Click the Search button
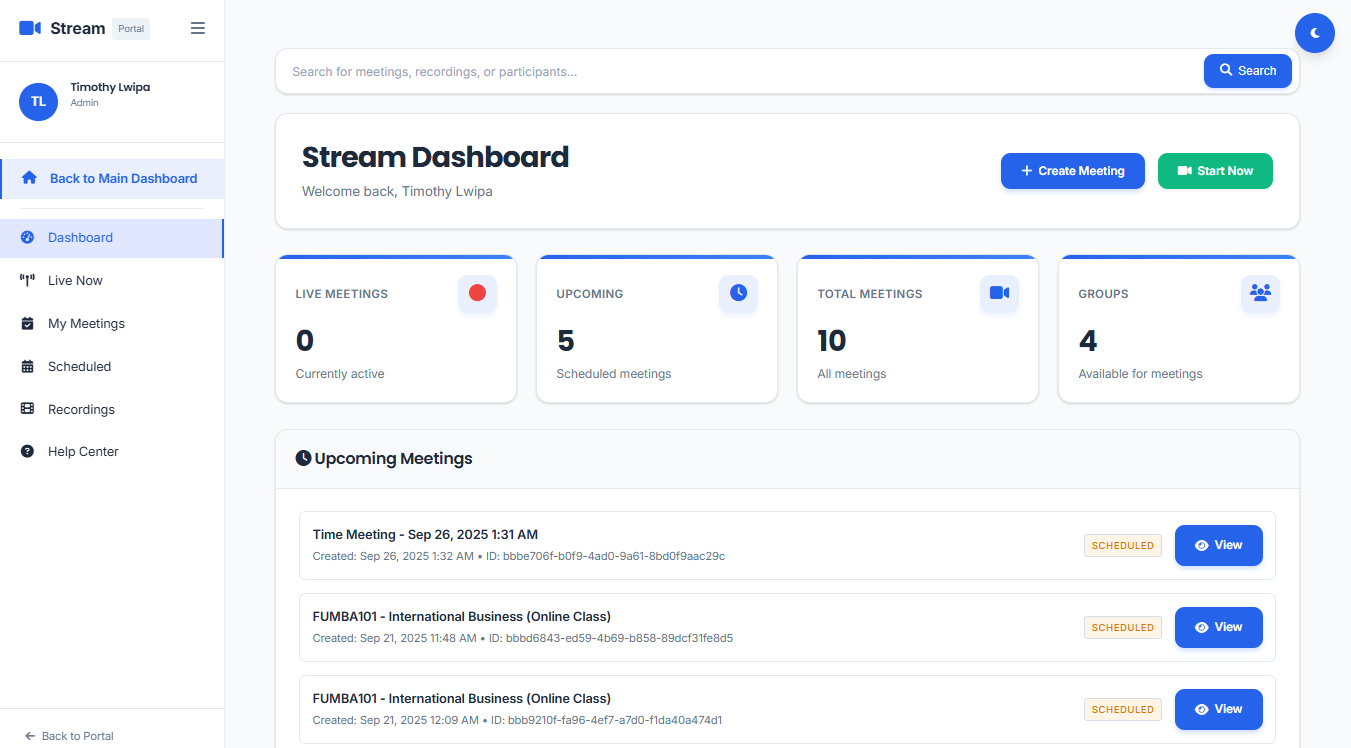The height and width of the screenshot is (748, 1351). (x=1247, y=71)
